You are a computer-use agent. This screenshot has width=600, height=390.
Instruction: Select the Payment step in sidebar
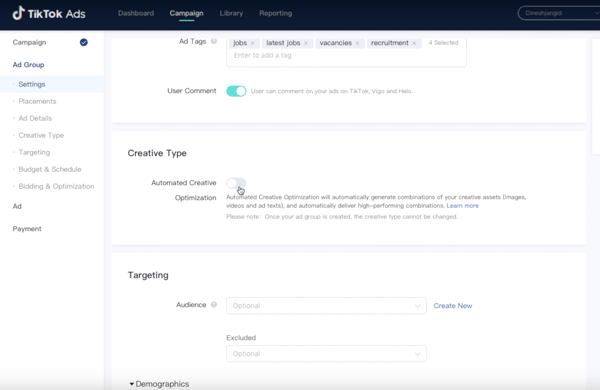[27, 229]
